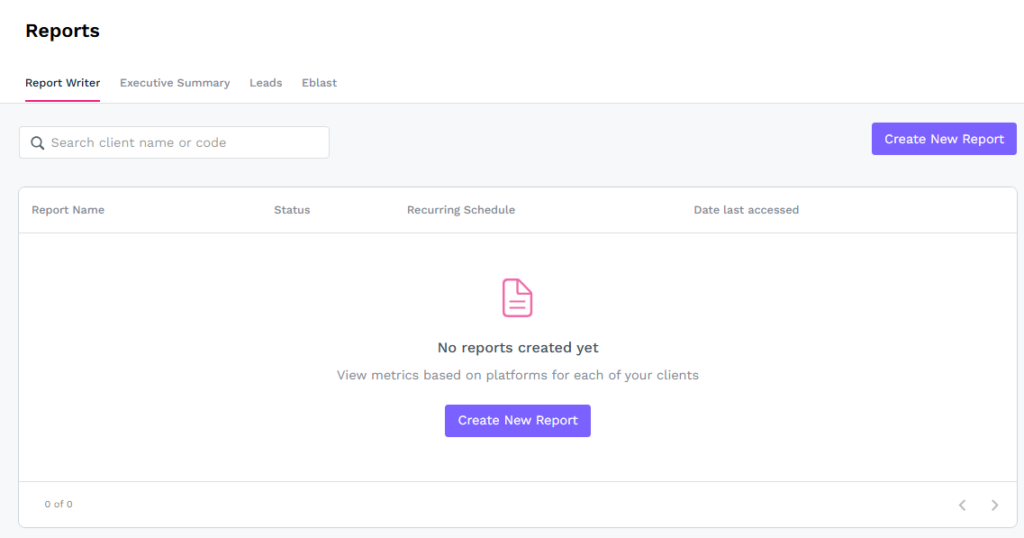Click the magnifier icon in search box
The width and height of the screenshot is (1024, 538).
(x=37, y=143)
